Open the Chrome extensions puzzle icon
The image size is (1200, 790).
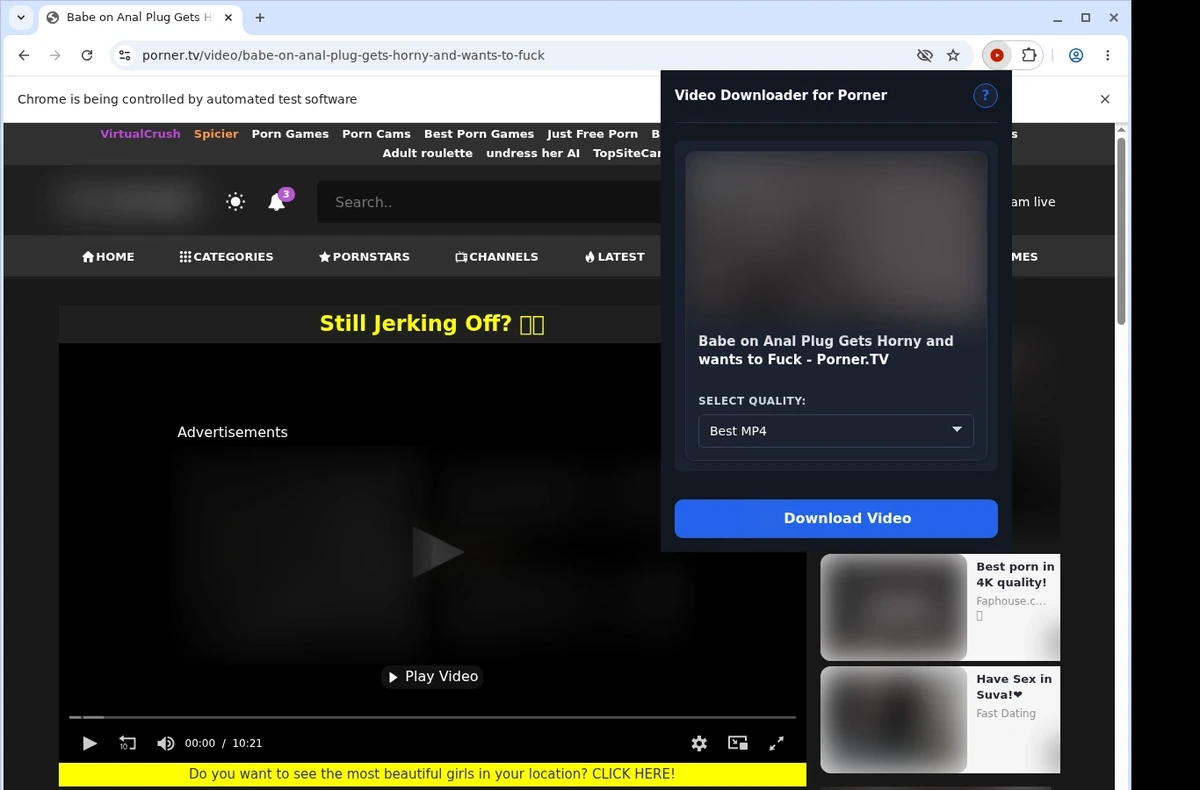click(x=1029, y=55)
